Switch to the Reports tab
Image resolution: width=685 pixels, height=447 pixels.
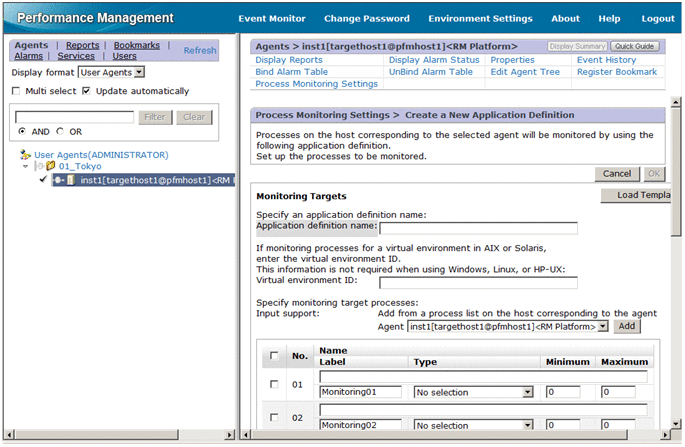click(x=83, y=45)
